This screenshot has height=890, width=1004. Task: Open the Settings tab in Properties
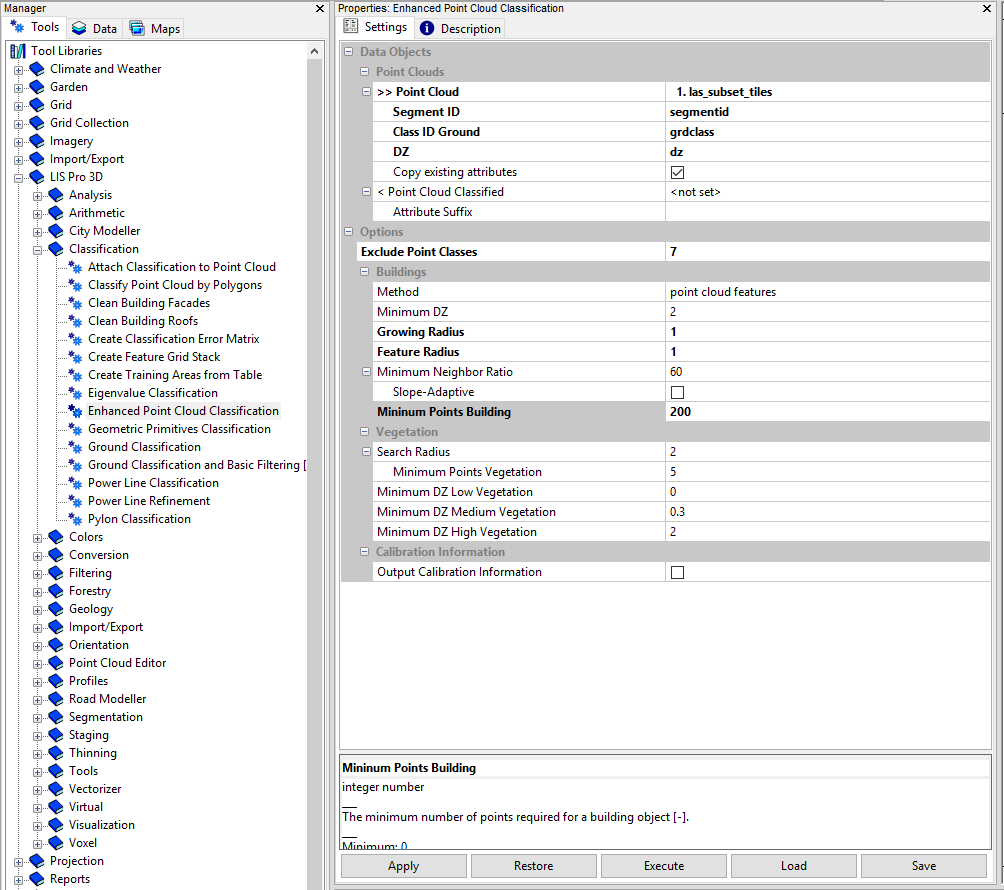(x=376, y=28)
